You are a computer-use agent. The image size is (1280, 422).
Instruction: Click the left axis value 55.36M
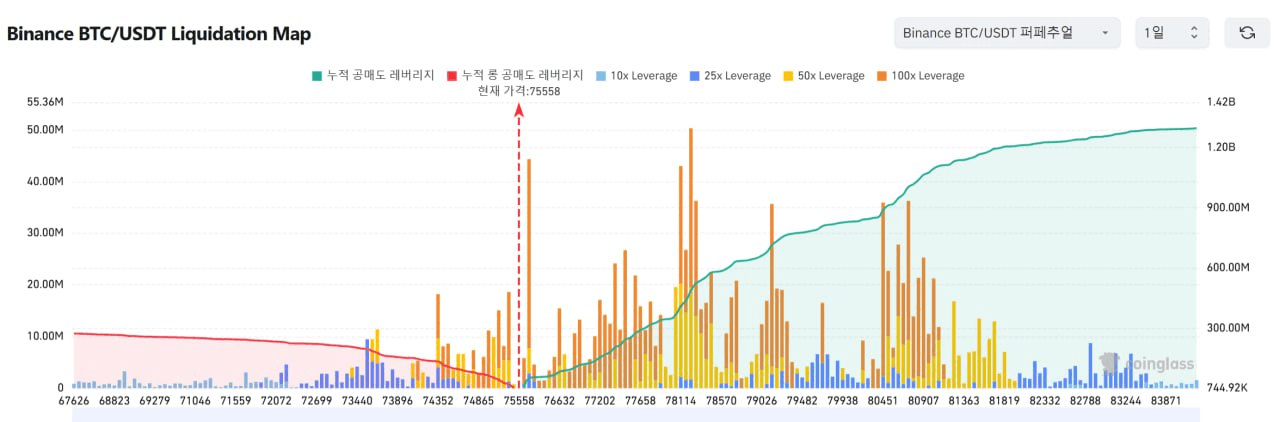coord(45,102)
